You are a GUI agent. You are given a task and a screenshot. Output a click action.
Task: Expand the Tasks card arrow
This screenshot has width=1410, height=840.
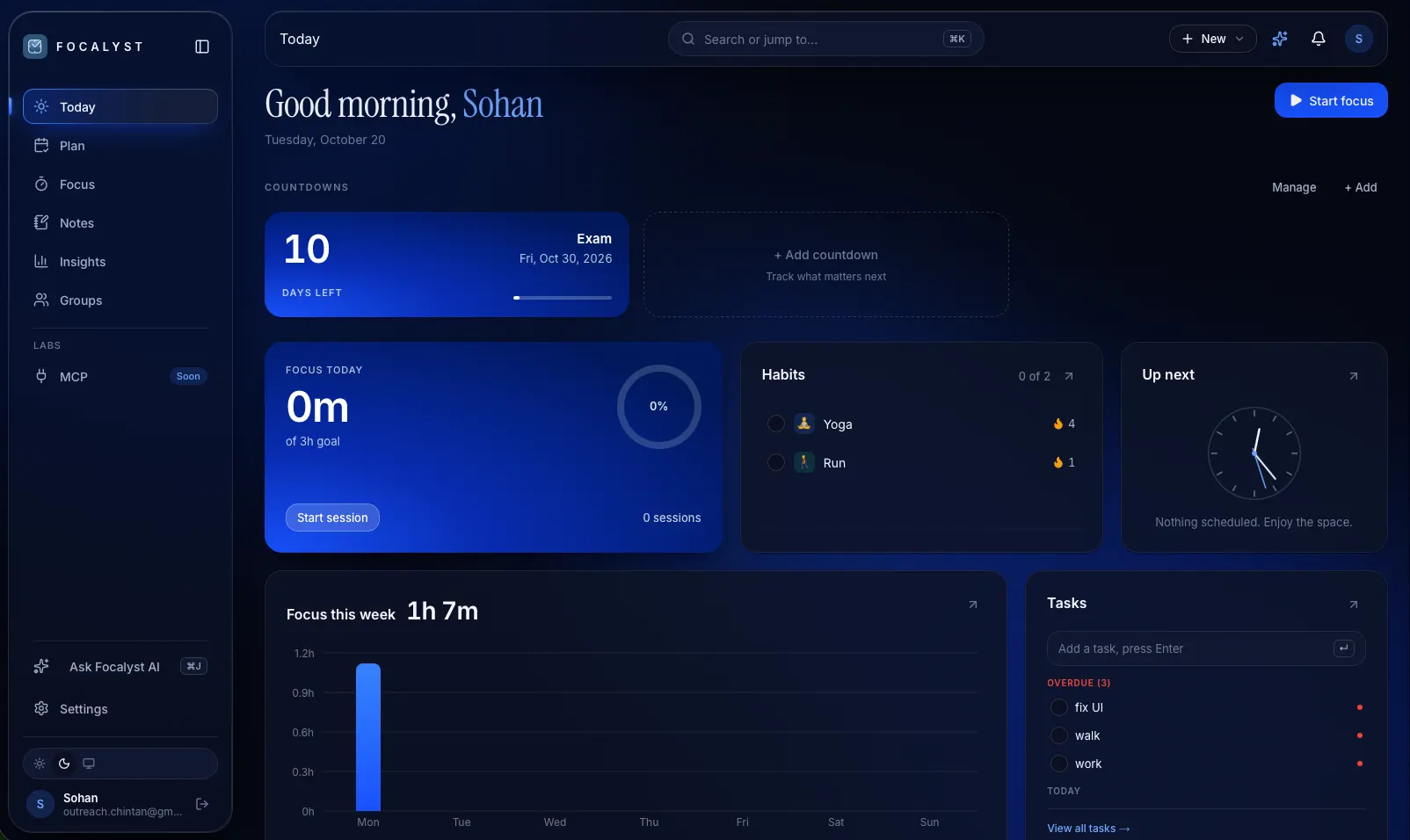click(1354, 605)
